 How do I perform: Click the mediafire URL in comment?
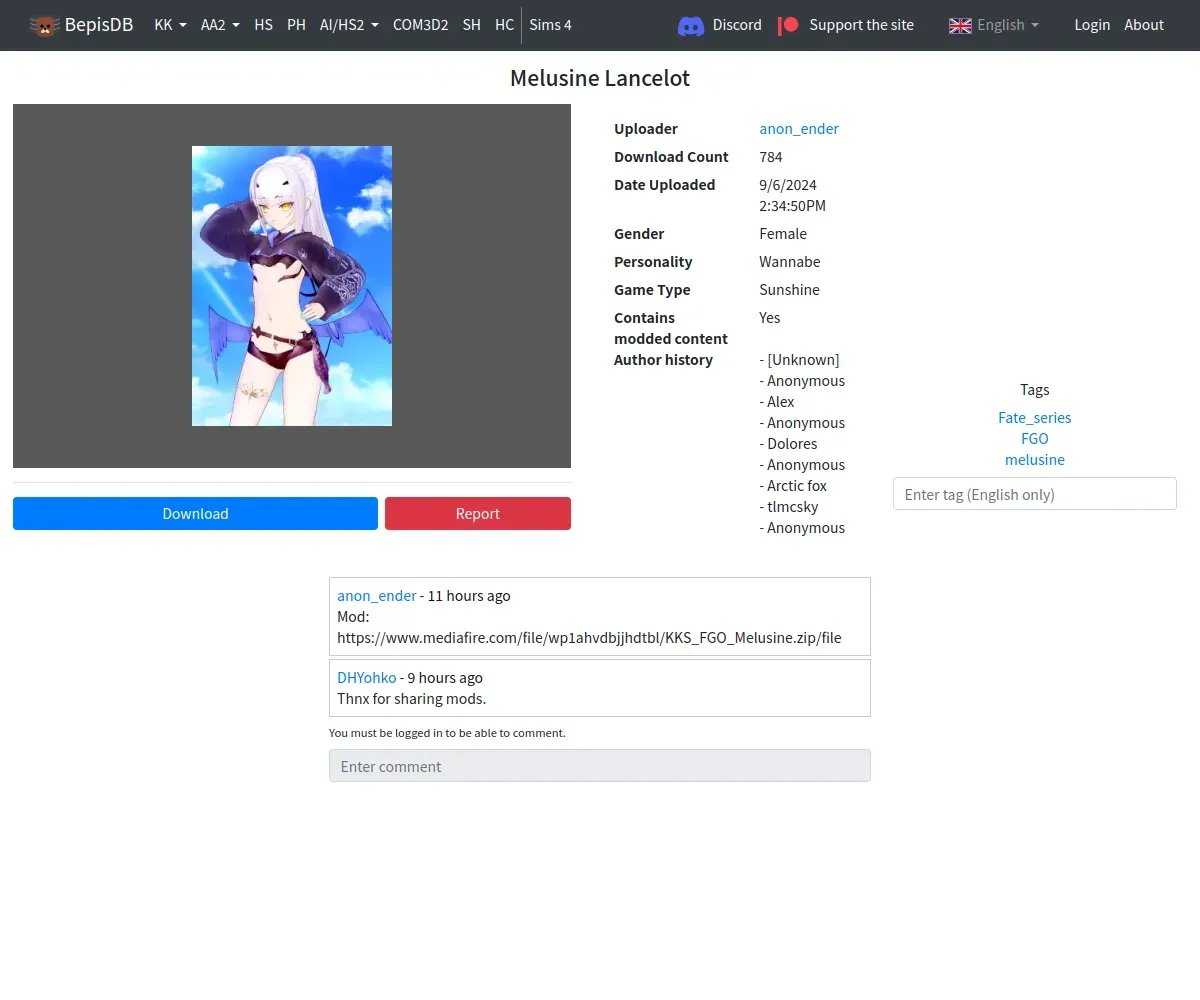589,637
